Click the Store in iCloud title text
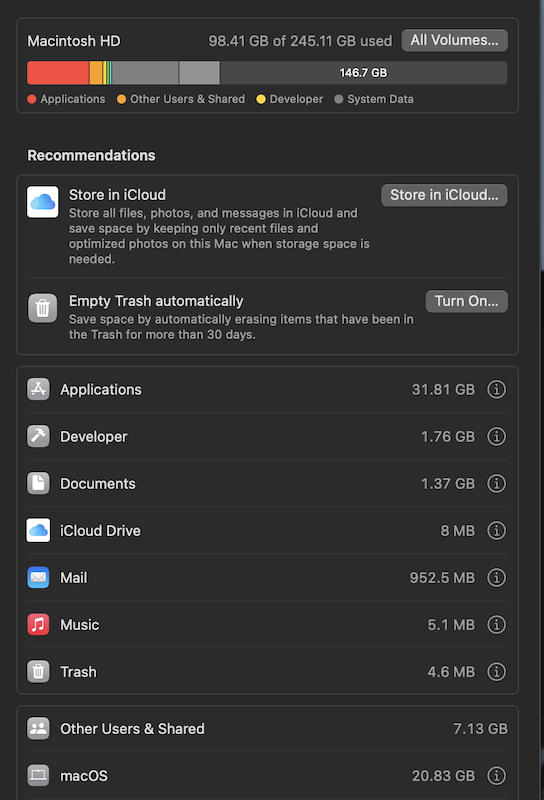 [x=117, y=194]
